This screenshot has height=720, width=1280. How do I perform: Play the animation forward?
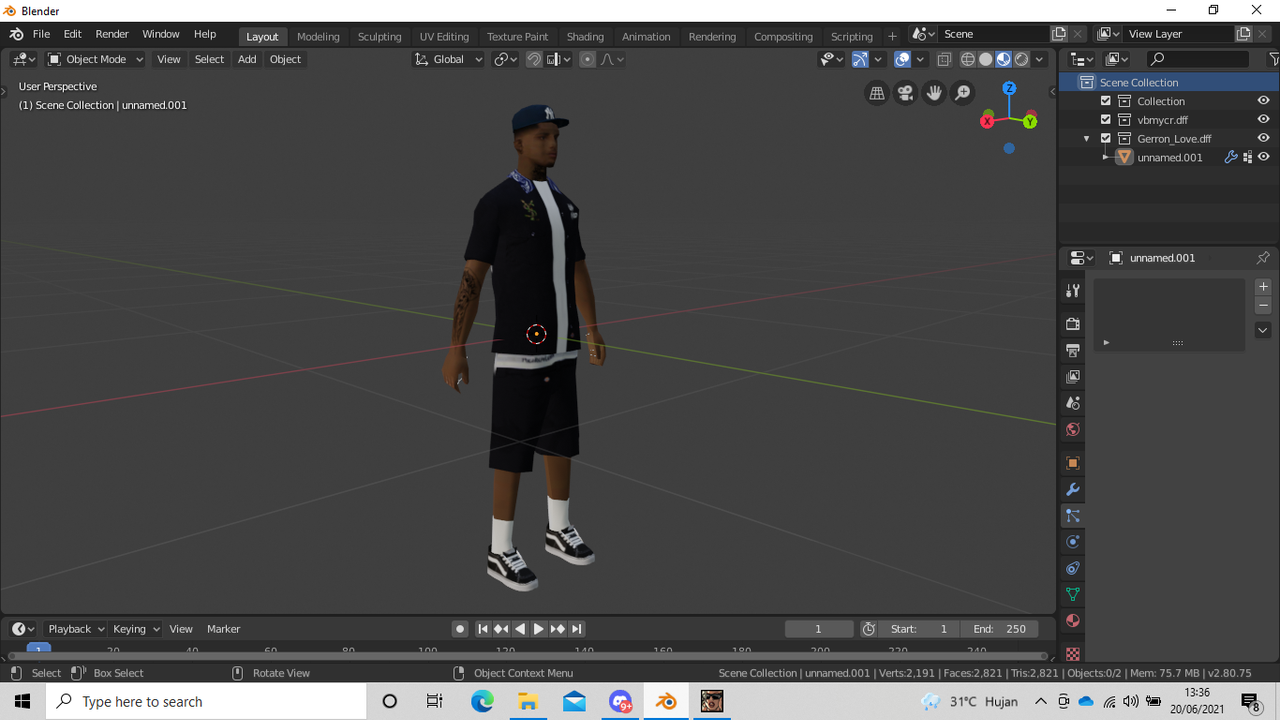(539, 629)
